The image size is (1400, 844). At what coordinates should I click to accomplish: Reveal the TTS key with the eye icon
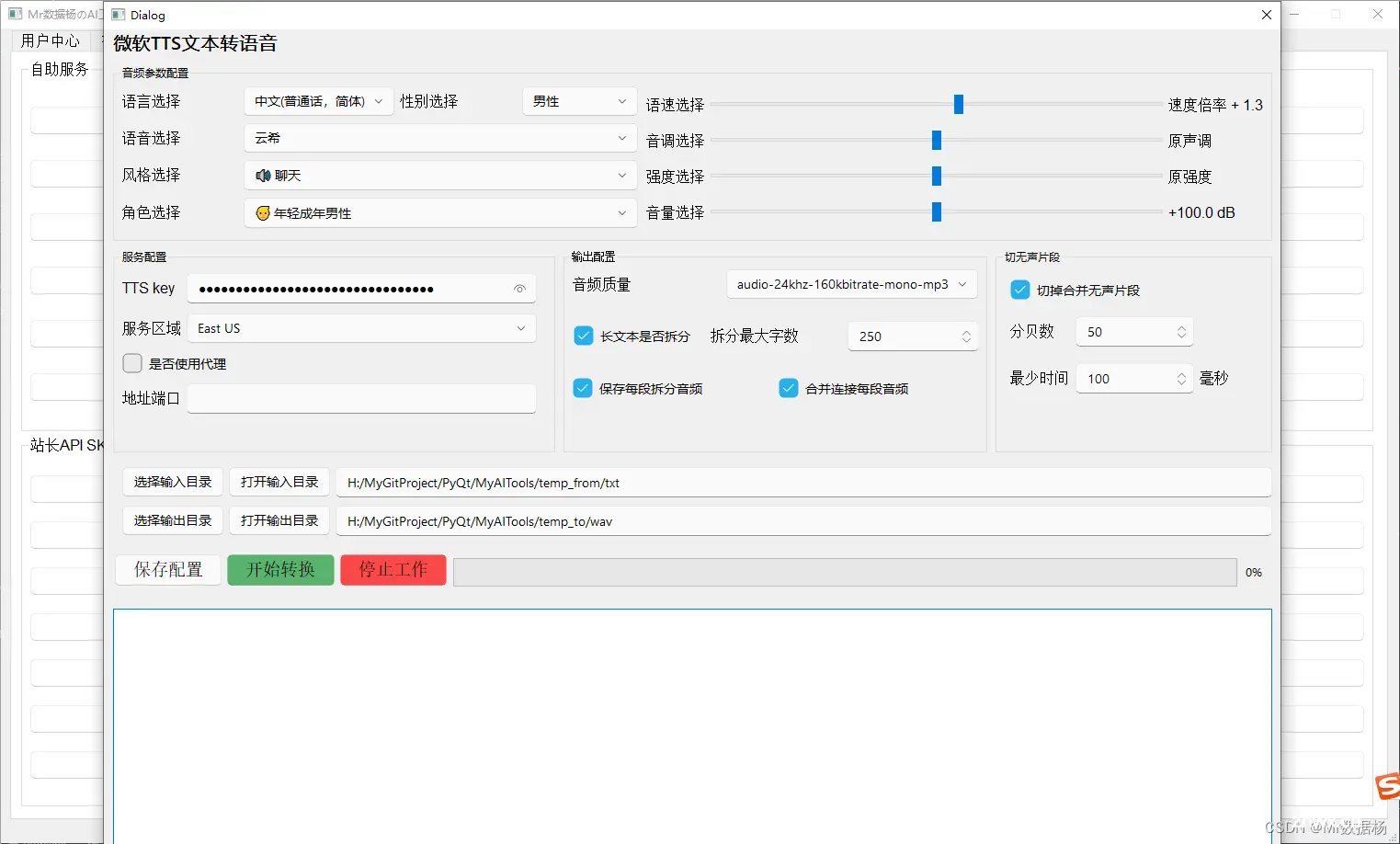click(519, 289)
